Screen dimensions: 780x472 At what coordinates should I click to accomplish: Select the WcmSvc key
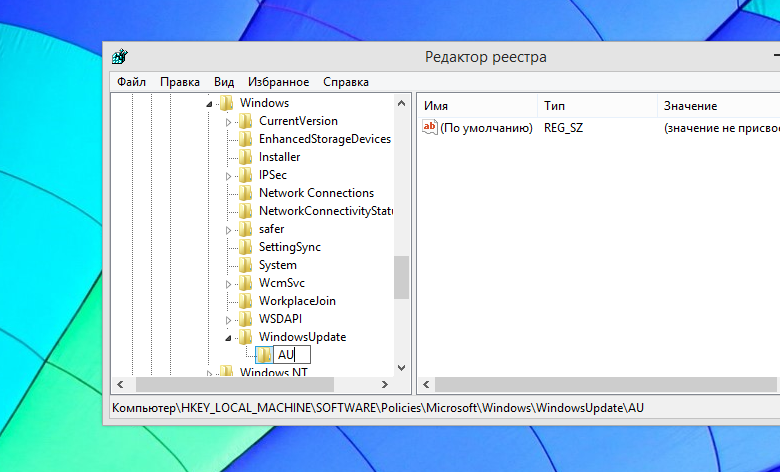click(x=282, y=283)
